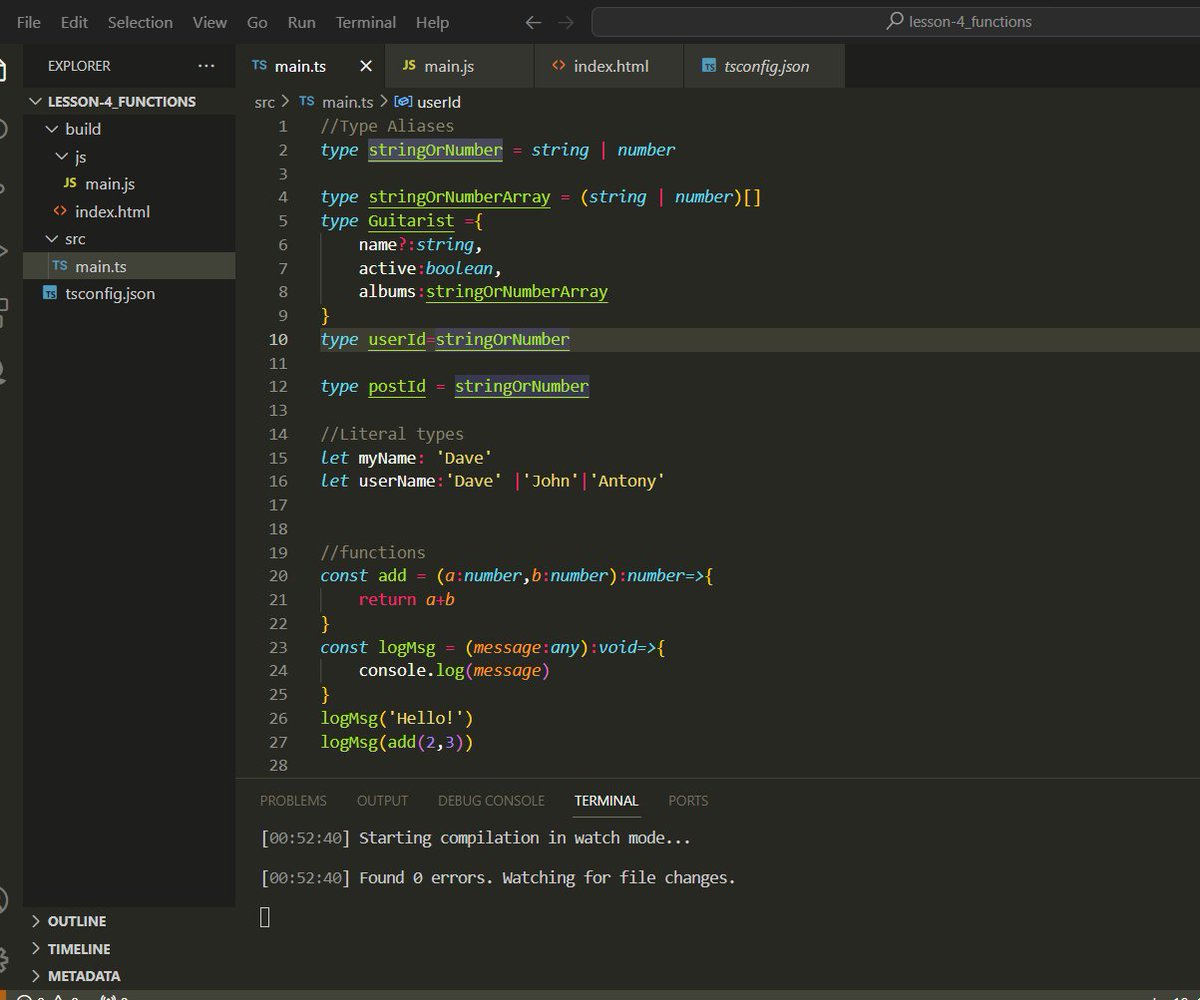
Task: Switch to the PROBLEMS panel tab
Action: coord(293,800)
